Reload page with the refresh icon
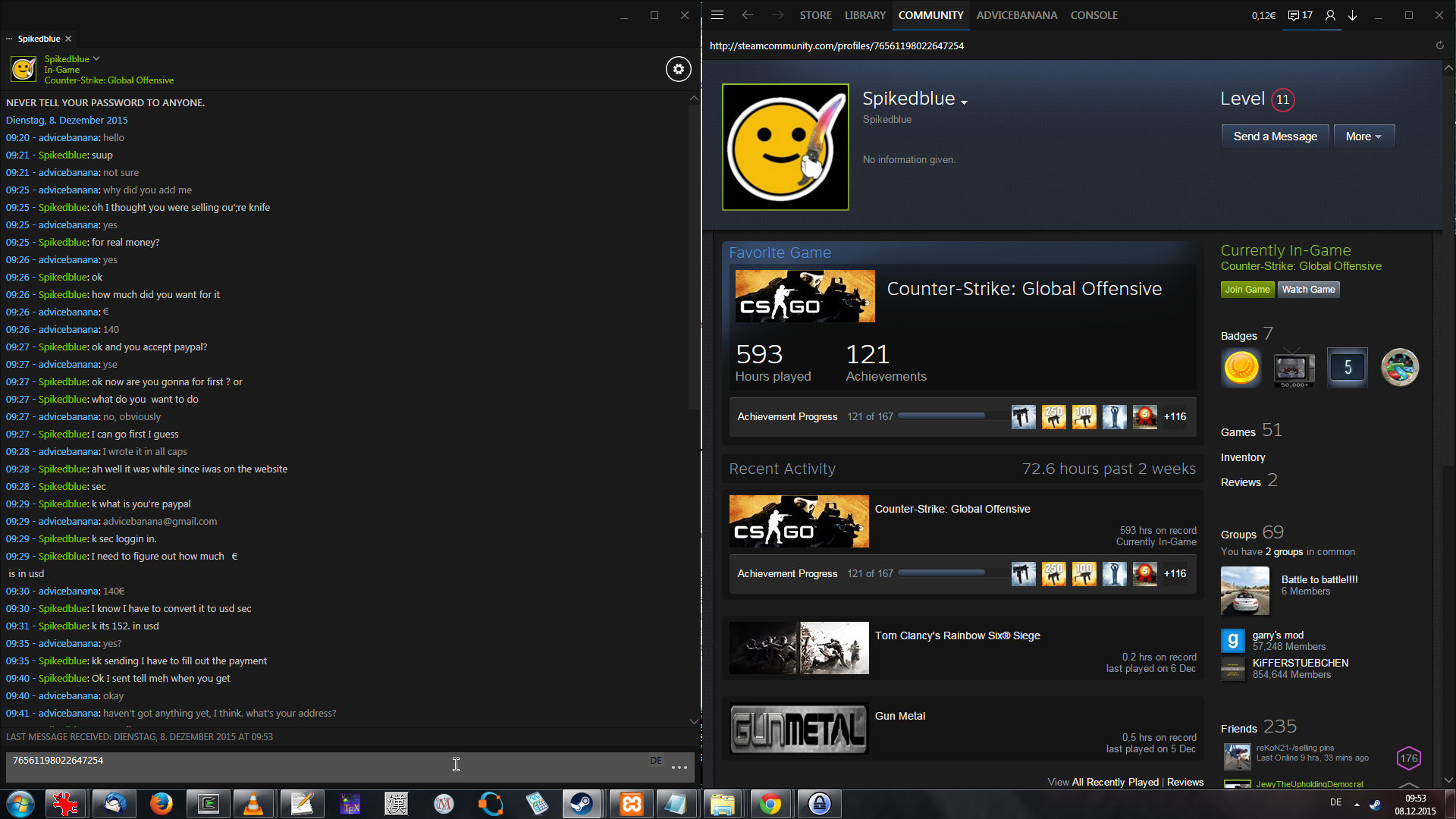The height and width of the screenshot is (819, 1456). click(x=1439, y=45)
